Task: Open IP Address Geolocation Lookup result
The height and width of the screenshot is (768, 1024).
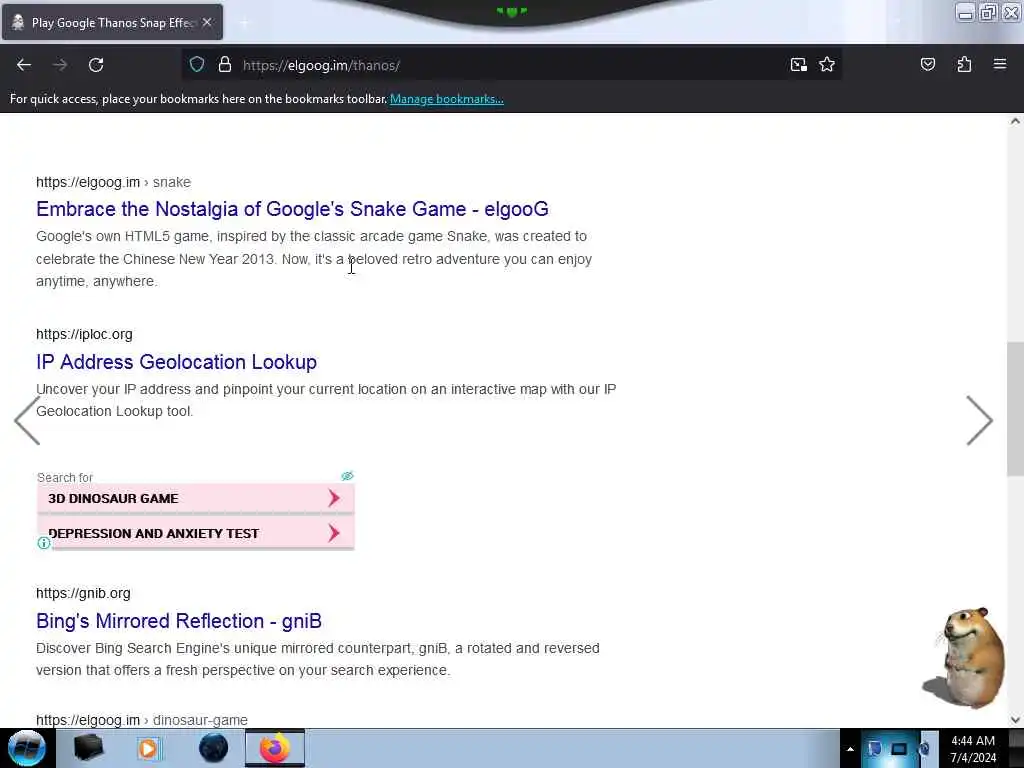Action: pos(176,362)
